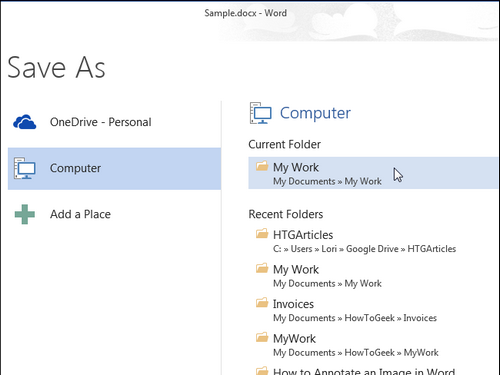Click the Invoices folder icon

tap(262, 302)
